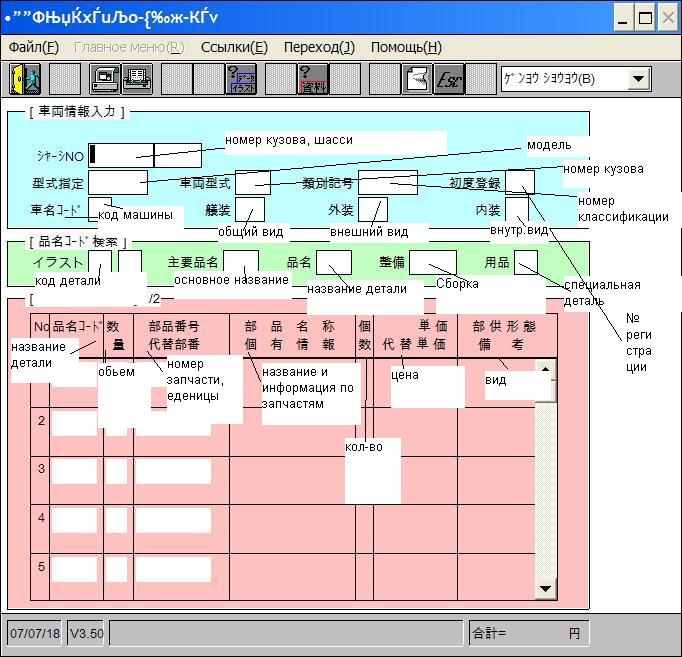Click the exit door toolbar icon
682x657 pixels.
(25, 79)
